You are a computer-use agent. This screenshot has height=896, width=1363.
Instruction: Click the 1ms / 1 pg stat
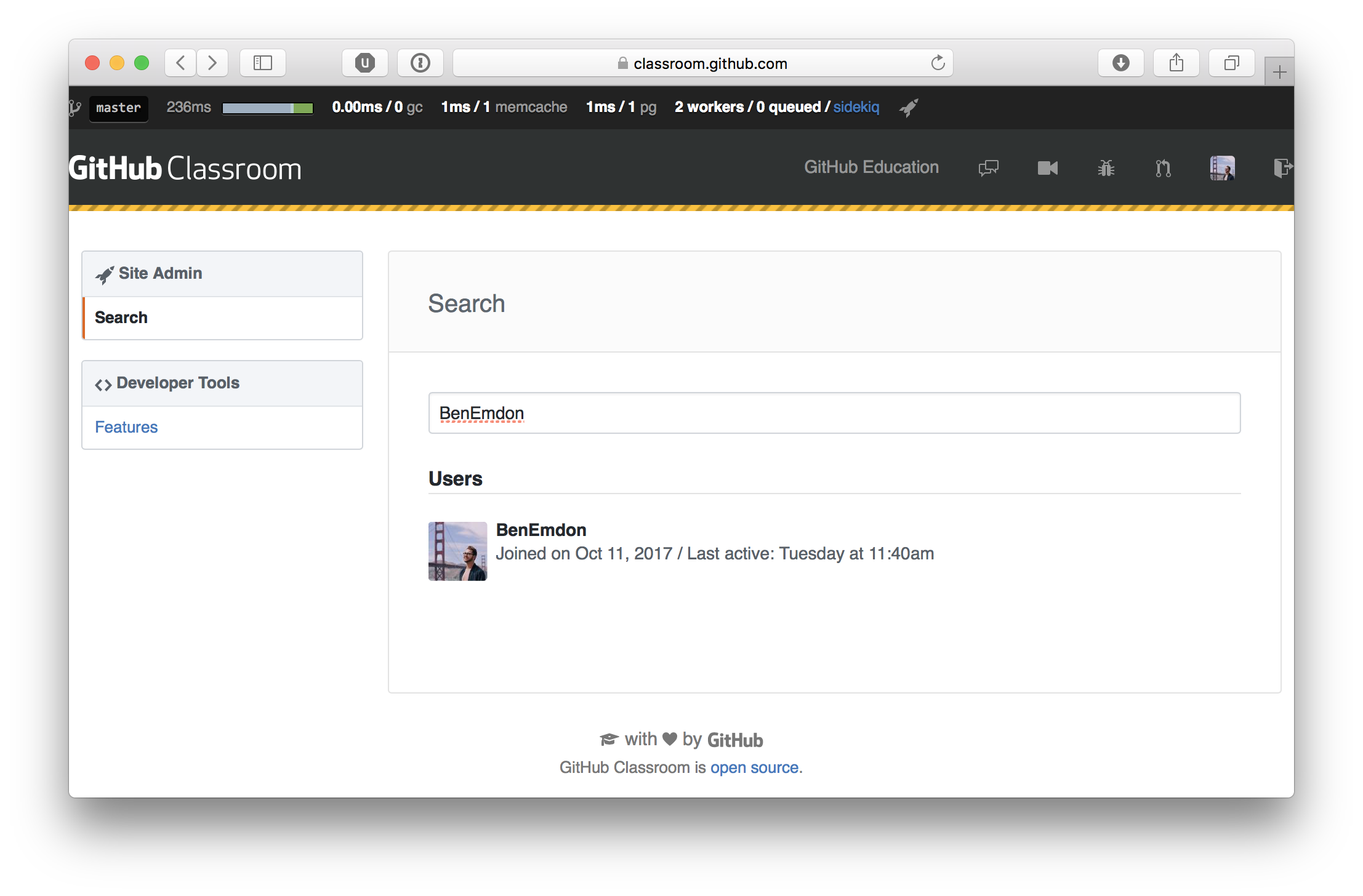[x=621, y=107]
